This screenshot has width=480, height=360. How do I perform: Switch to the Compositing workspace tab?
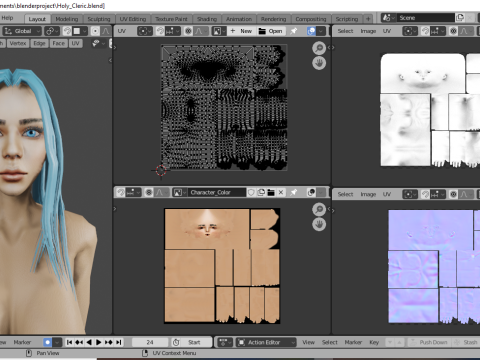point(311,19)
